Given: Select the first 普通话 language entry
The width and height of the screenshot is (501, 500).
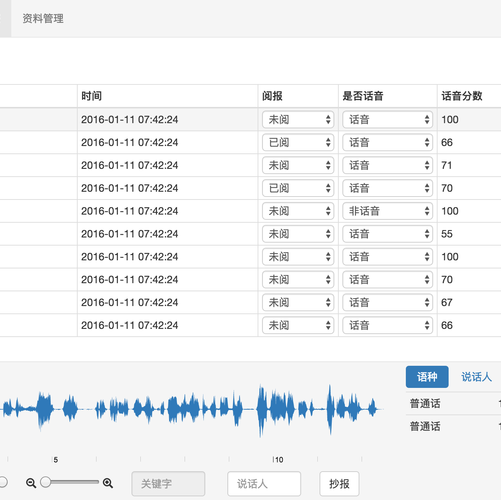Looking at the screenshot, I should click(x=425, y=403).
